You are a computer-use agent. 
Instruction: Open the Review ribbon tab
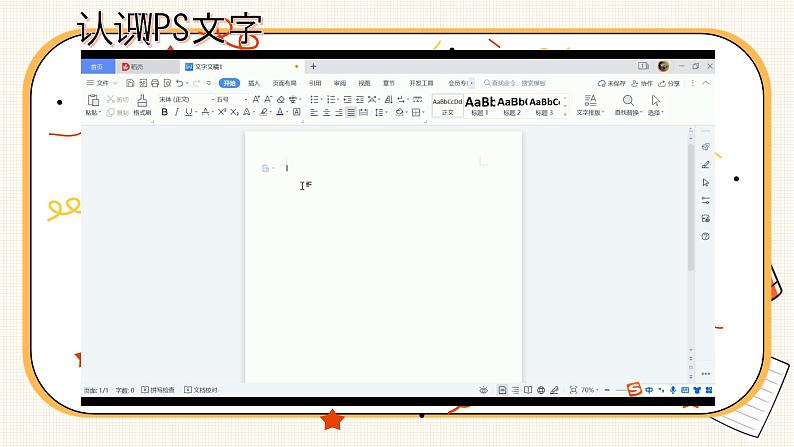(340, 83)
